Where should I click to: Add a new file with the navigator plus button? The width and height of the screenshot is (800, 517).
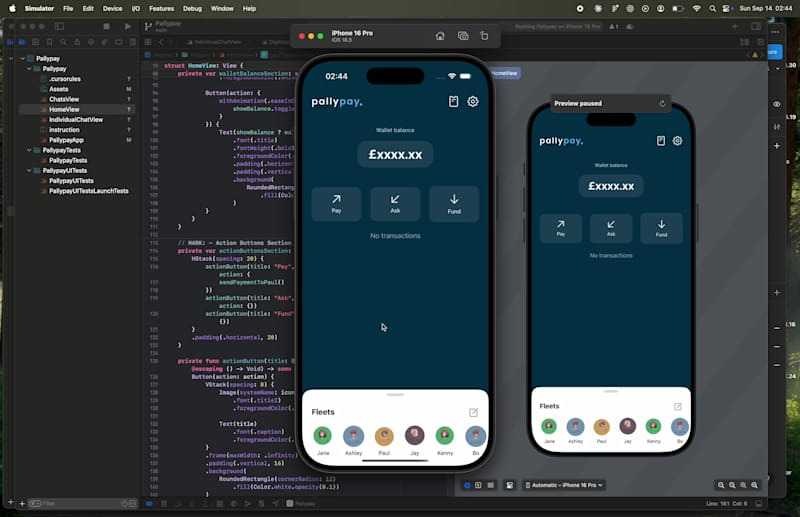[22, 504]
